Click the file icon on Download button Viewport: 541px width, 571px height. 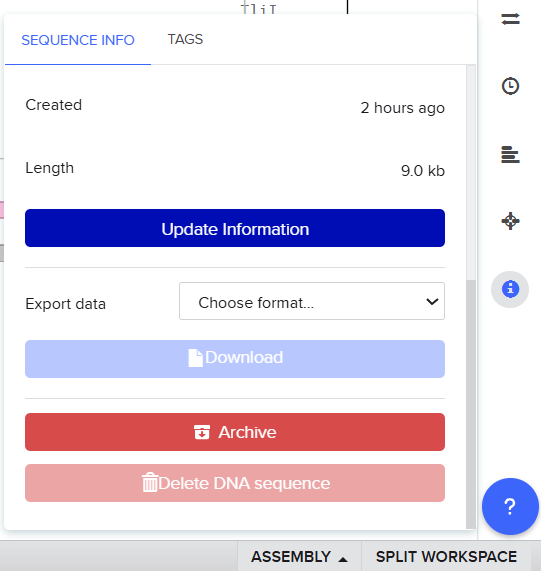[x=196, y=358]
